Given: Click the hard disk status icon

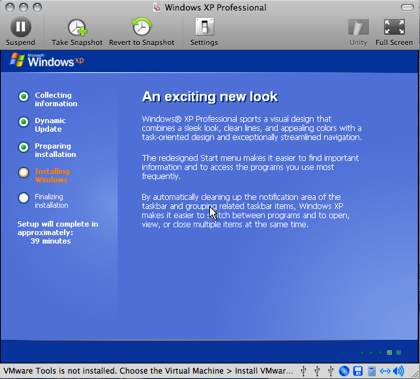Looking at the screenshot, I should tap(372, 371).
